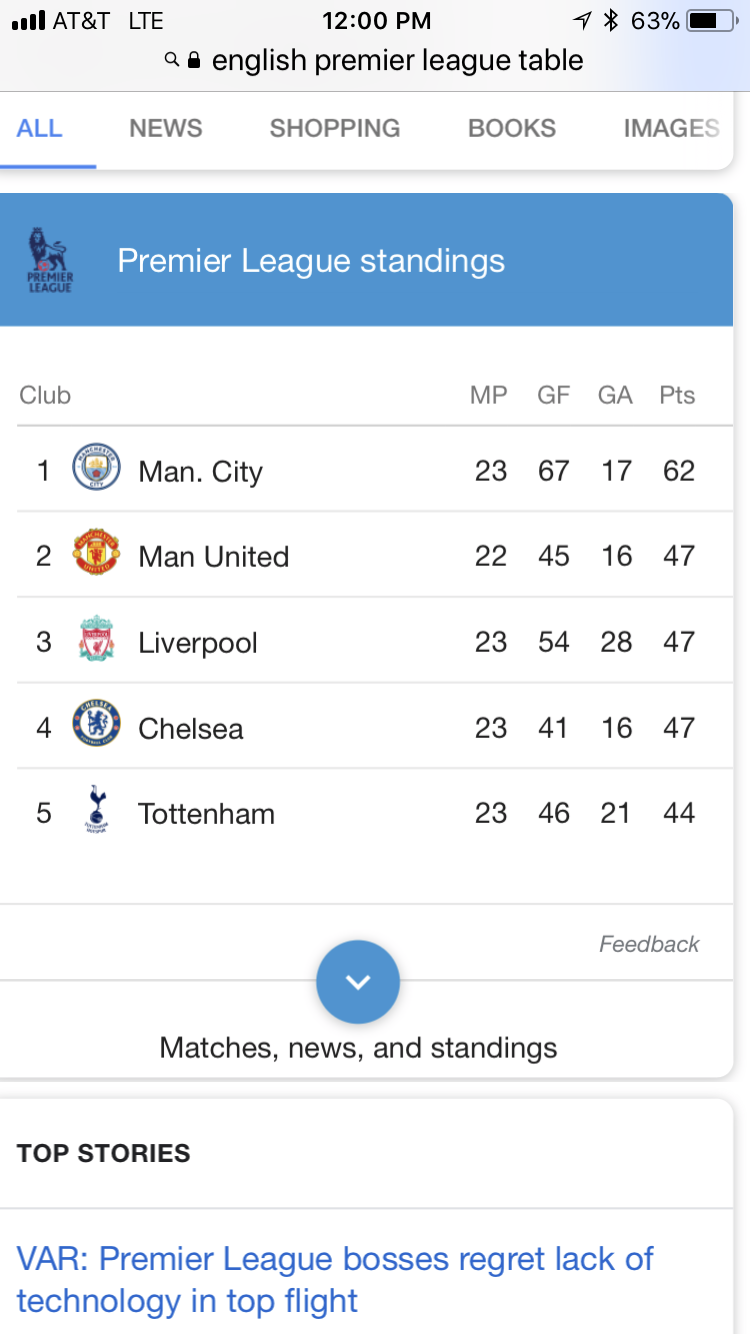Switch to the Shopping tab
750x1334 pixels.
[x=334, y=128]
